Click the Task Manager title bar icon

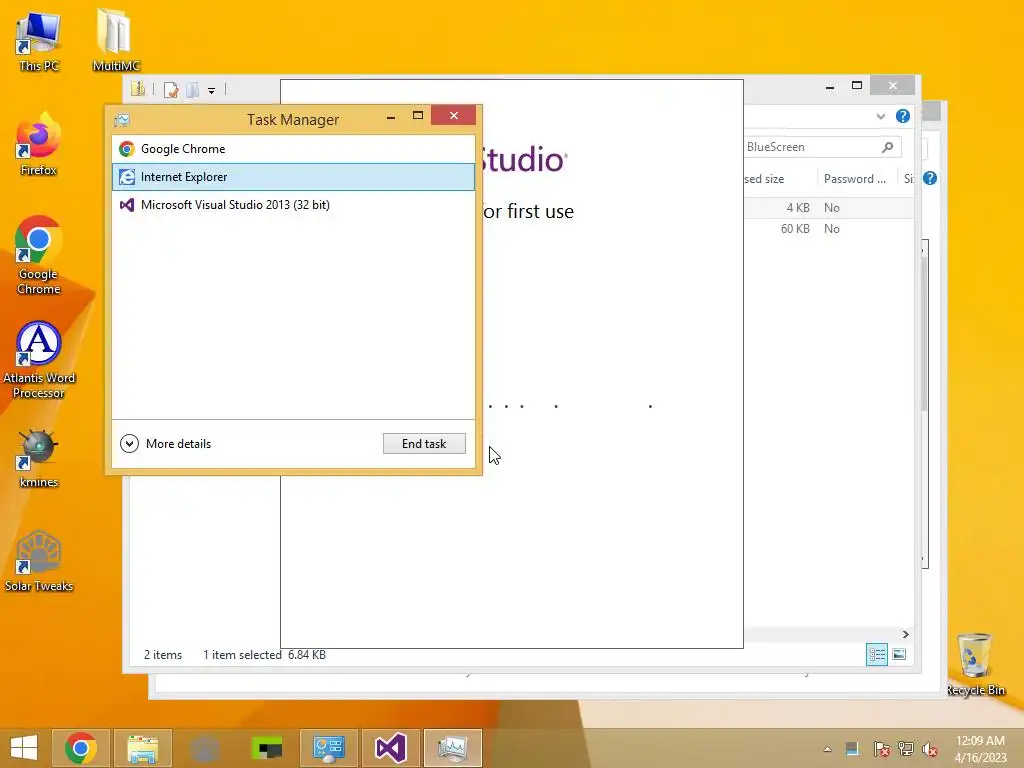click(x=122, y=120)
